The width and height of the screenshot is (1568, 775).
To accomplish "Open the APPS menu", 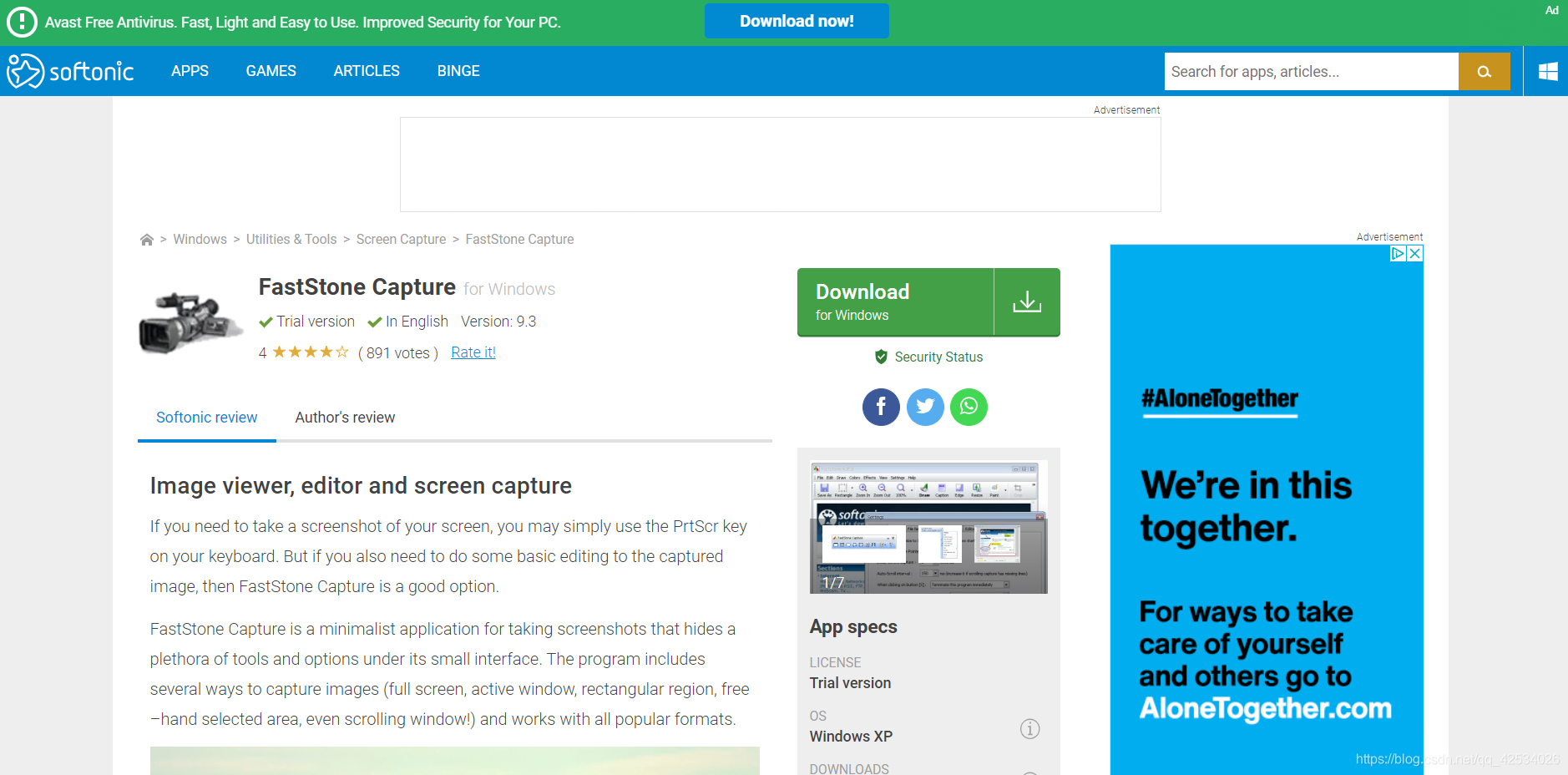I will 190,71.
